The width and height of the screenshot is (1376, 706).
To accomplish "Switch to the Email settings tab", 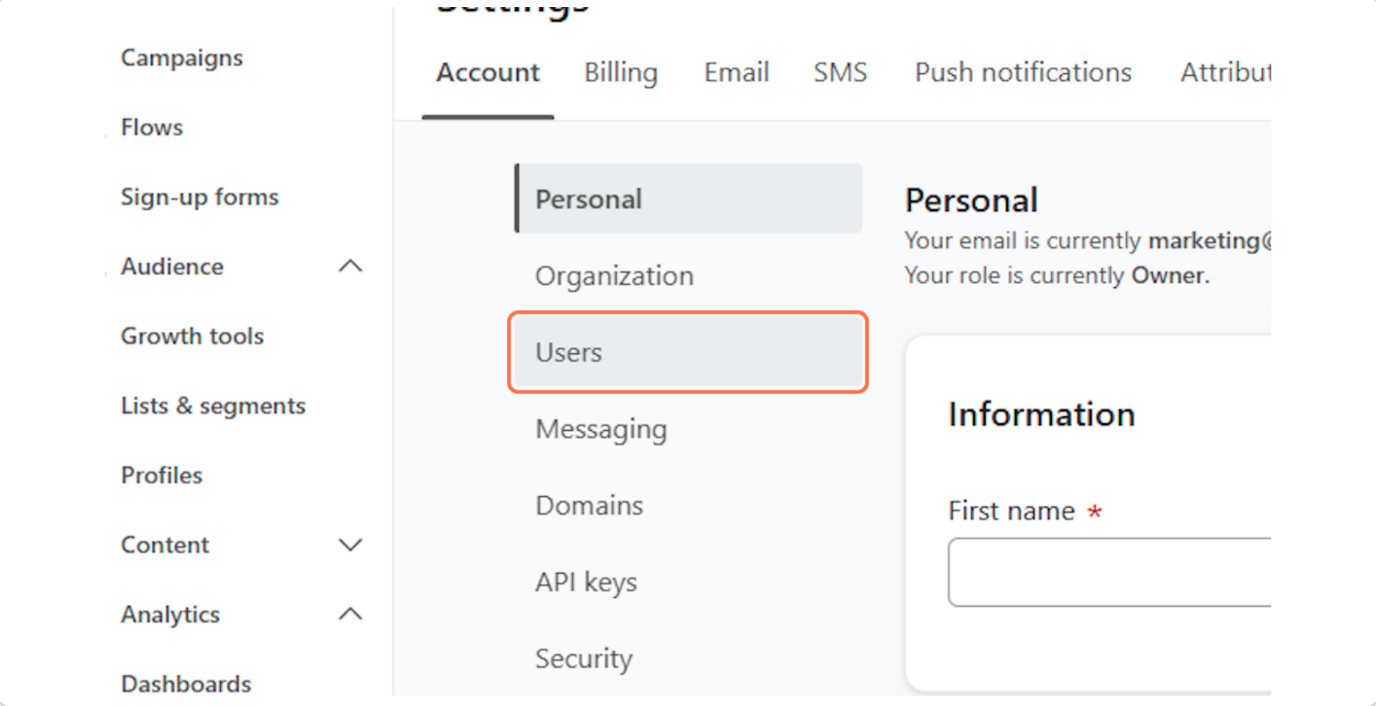I will [x=736, y=73].
